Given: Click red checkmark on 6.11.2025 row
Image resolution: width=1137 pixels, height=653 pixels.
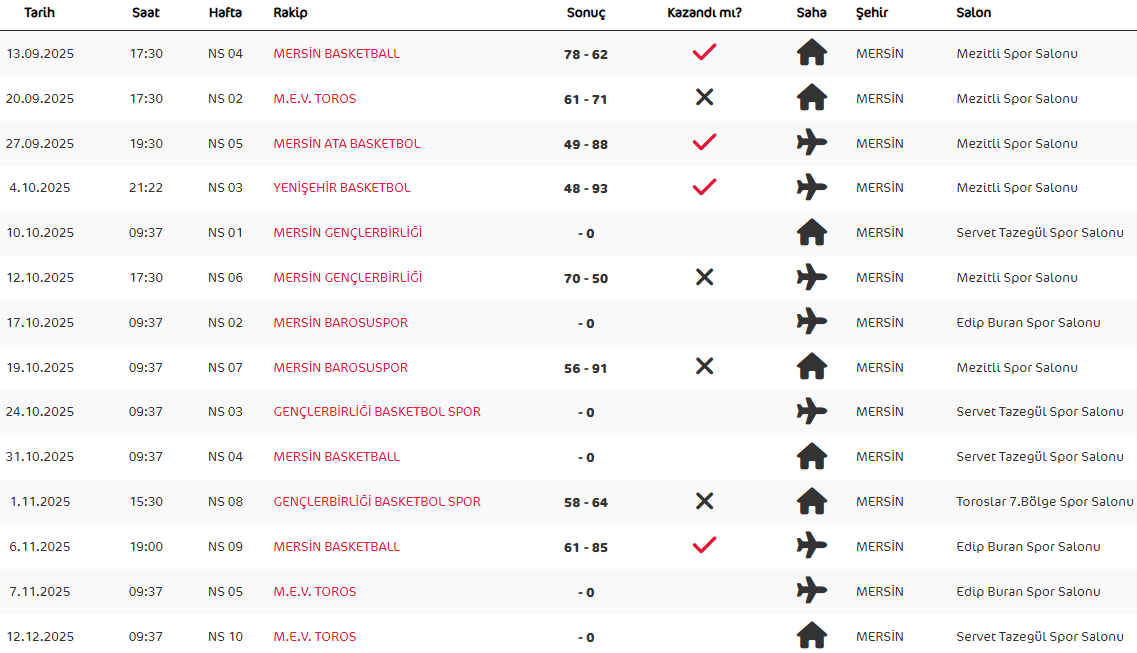Looking at the screenshot, I should point(704,545).
